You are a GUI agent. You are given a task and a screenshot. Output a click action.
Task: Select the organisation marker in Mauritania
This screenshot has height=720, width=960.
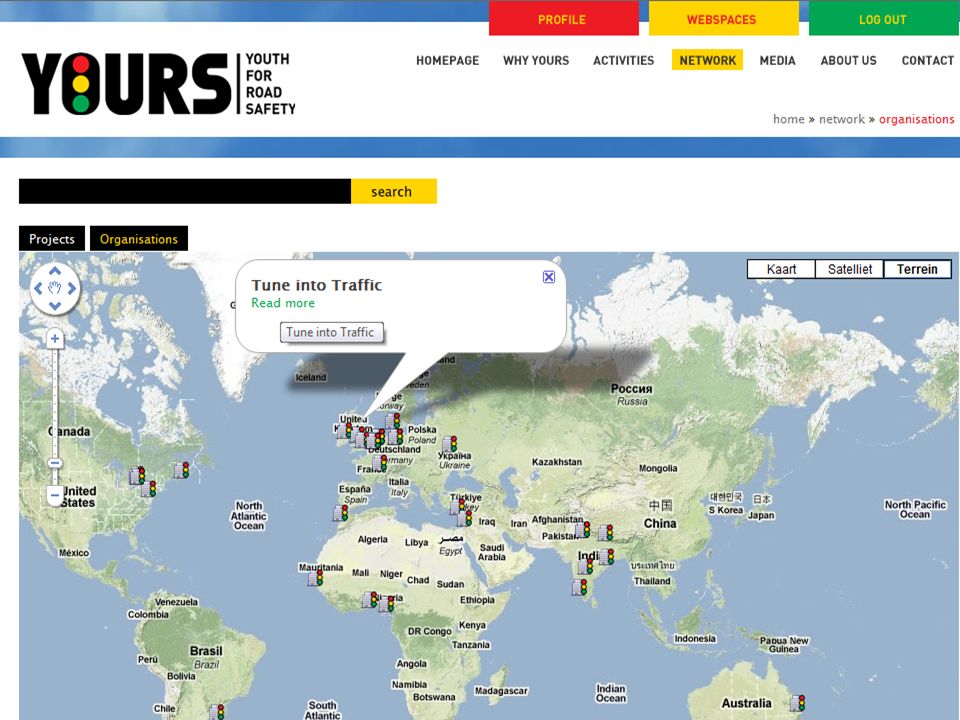(x=315, y=577)
